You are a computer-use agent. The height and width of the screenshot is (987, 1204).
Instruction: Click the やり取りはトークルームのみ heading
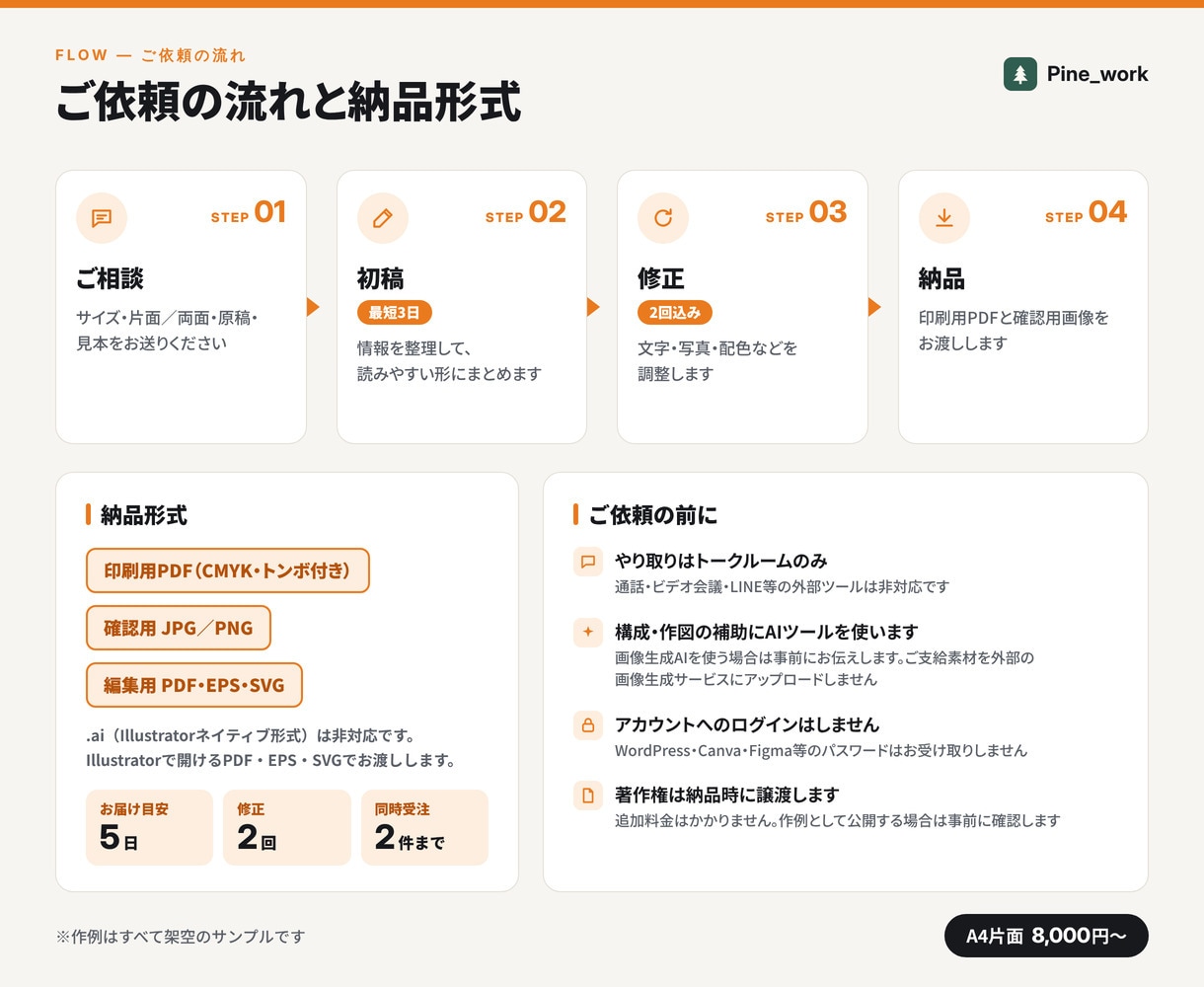[721, 561]
